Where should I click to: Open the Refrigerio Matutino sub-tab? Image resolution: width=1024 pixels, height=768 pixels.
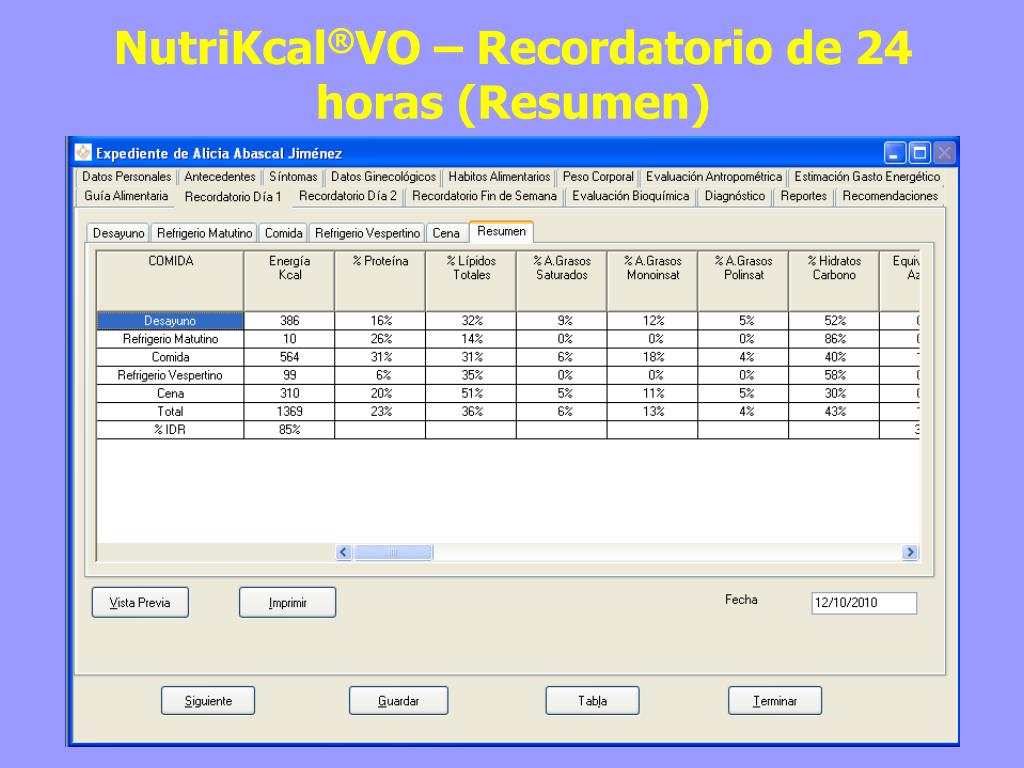click(204, 233)
